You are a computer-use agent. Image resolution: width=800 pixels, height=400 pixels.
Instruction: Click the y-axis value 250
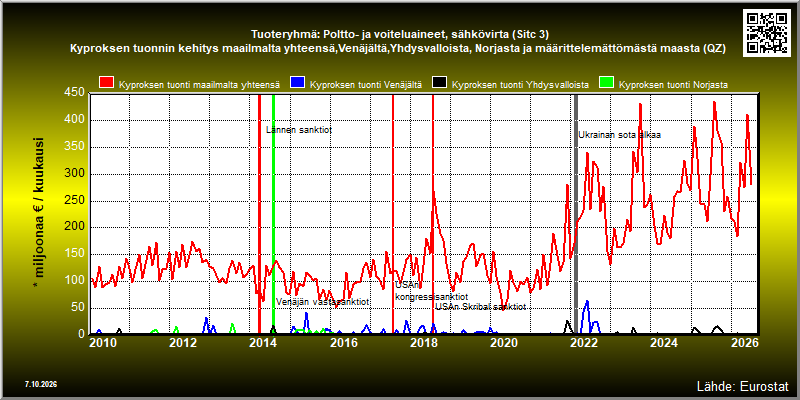(x=75, y=201)
